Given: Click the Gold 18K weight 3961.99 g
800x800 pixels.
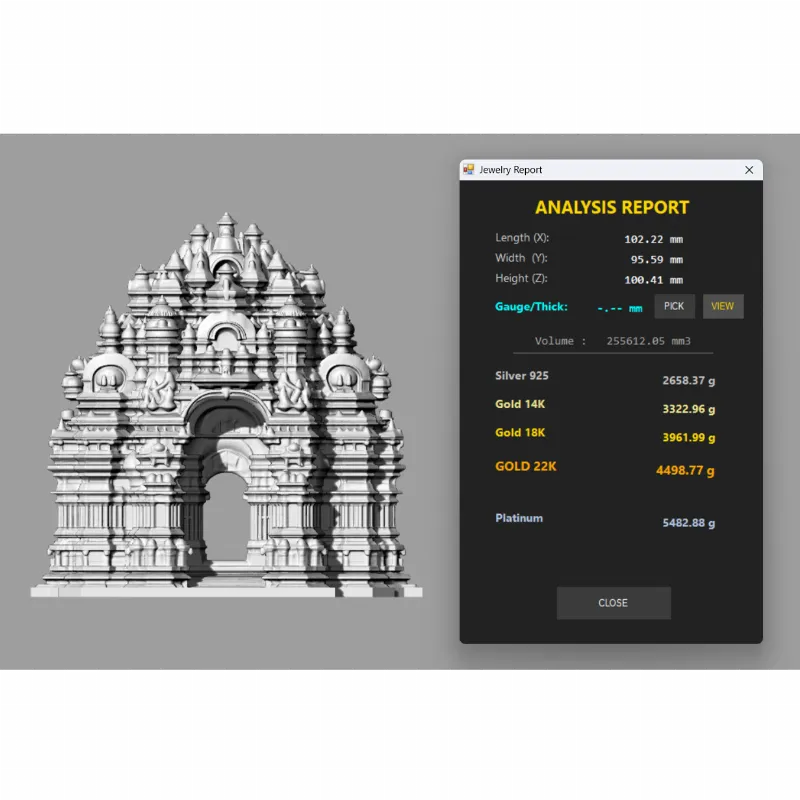Looking at the screenshot, I should (x=688, y=437).
